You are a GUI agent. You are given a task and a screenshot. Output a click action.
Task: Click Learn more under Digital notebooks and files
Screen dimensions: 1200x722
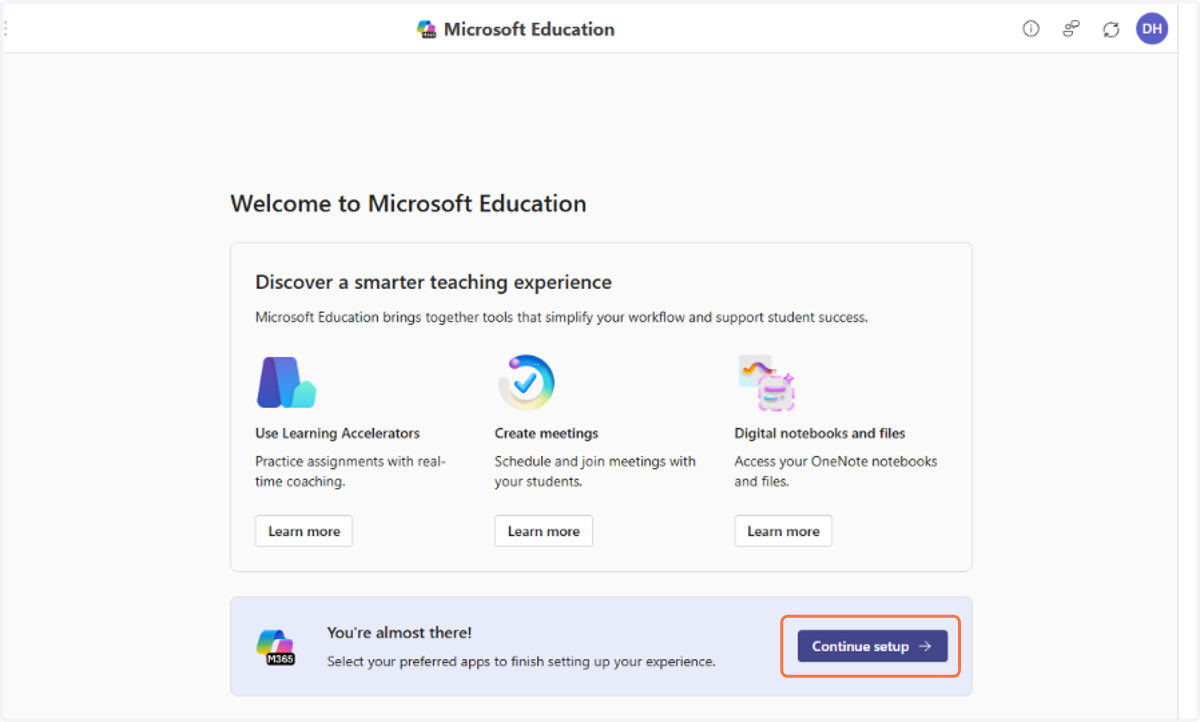(x=783, y=531)
